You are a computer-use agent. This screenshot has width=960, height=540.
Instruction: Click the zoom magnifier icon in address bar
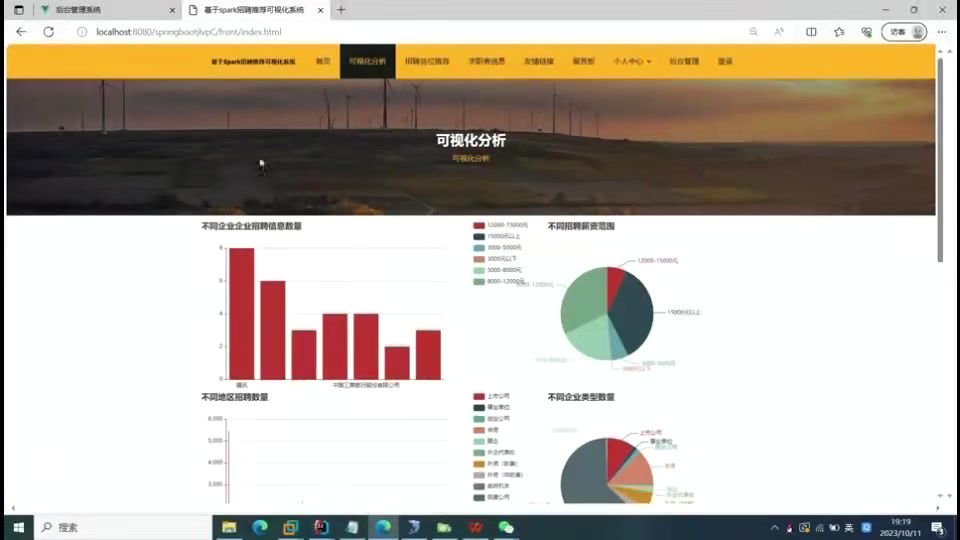[753, 32]
